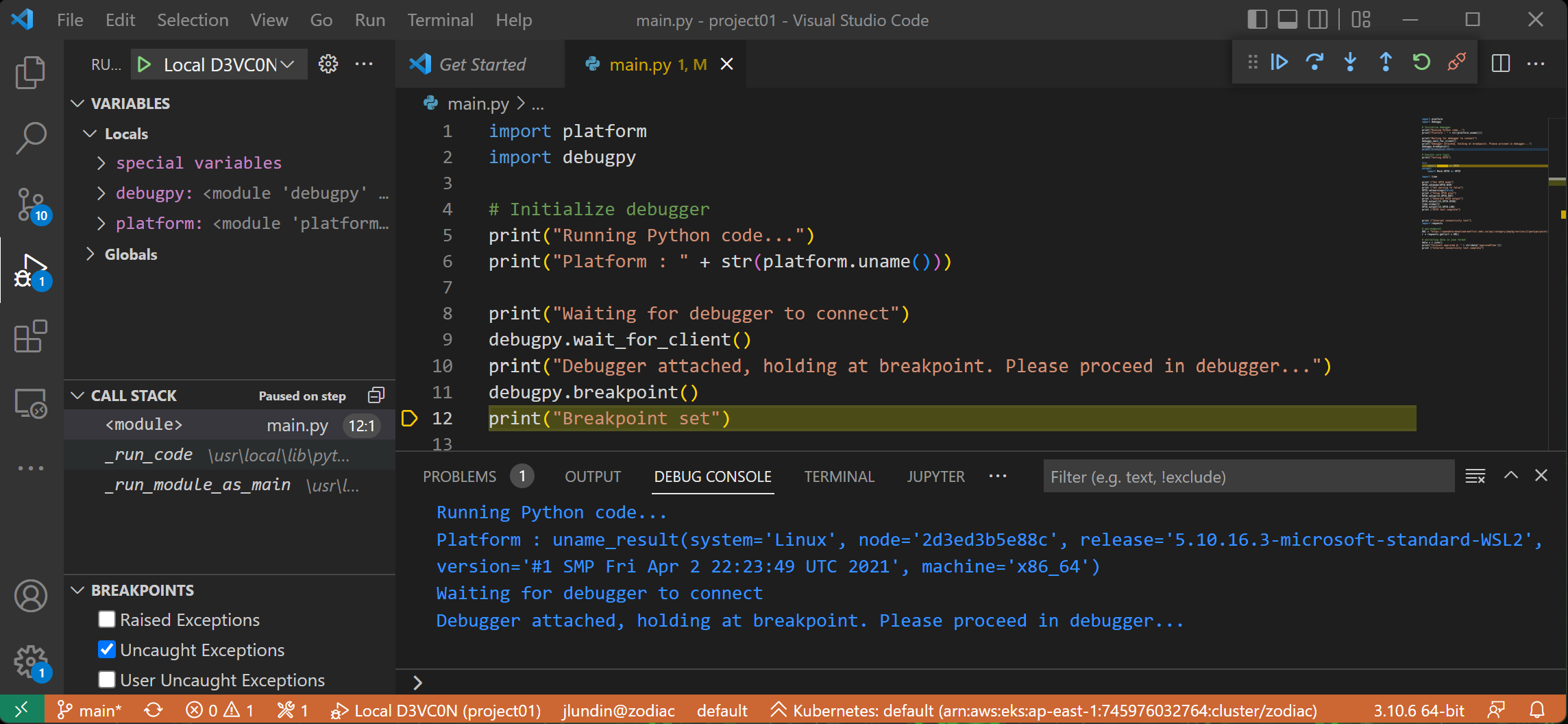The width and height of the screenshot is (1568, 724).
Task: Disable Uncaught Exceptions breakpoint
Action: click(x=107, y=650)
